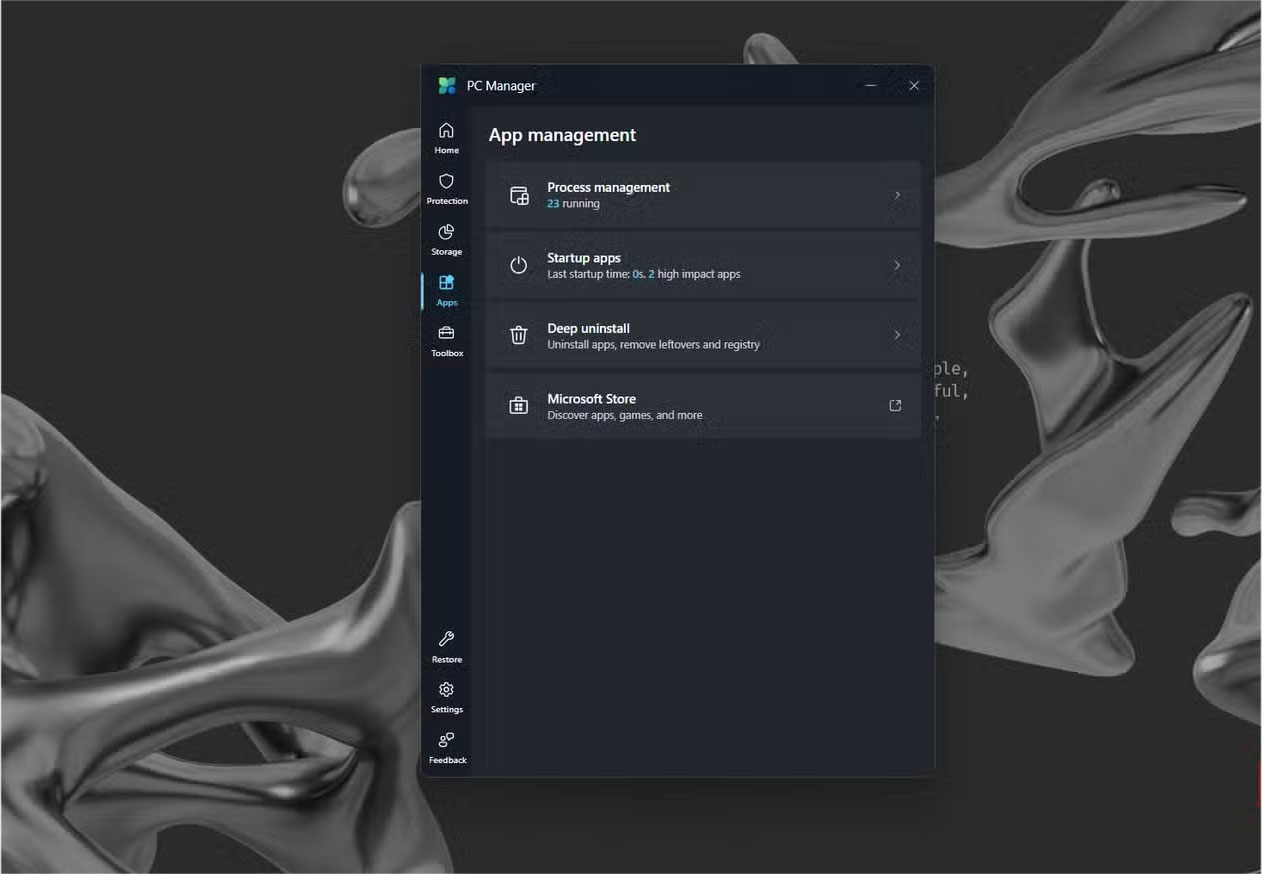The width and height of the screenshot is (1262, 874).
Task: Click the PC Manager logo in the titlebar
Action: coord(447,85)
